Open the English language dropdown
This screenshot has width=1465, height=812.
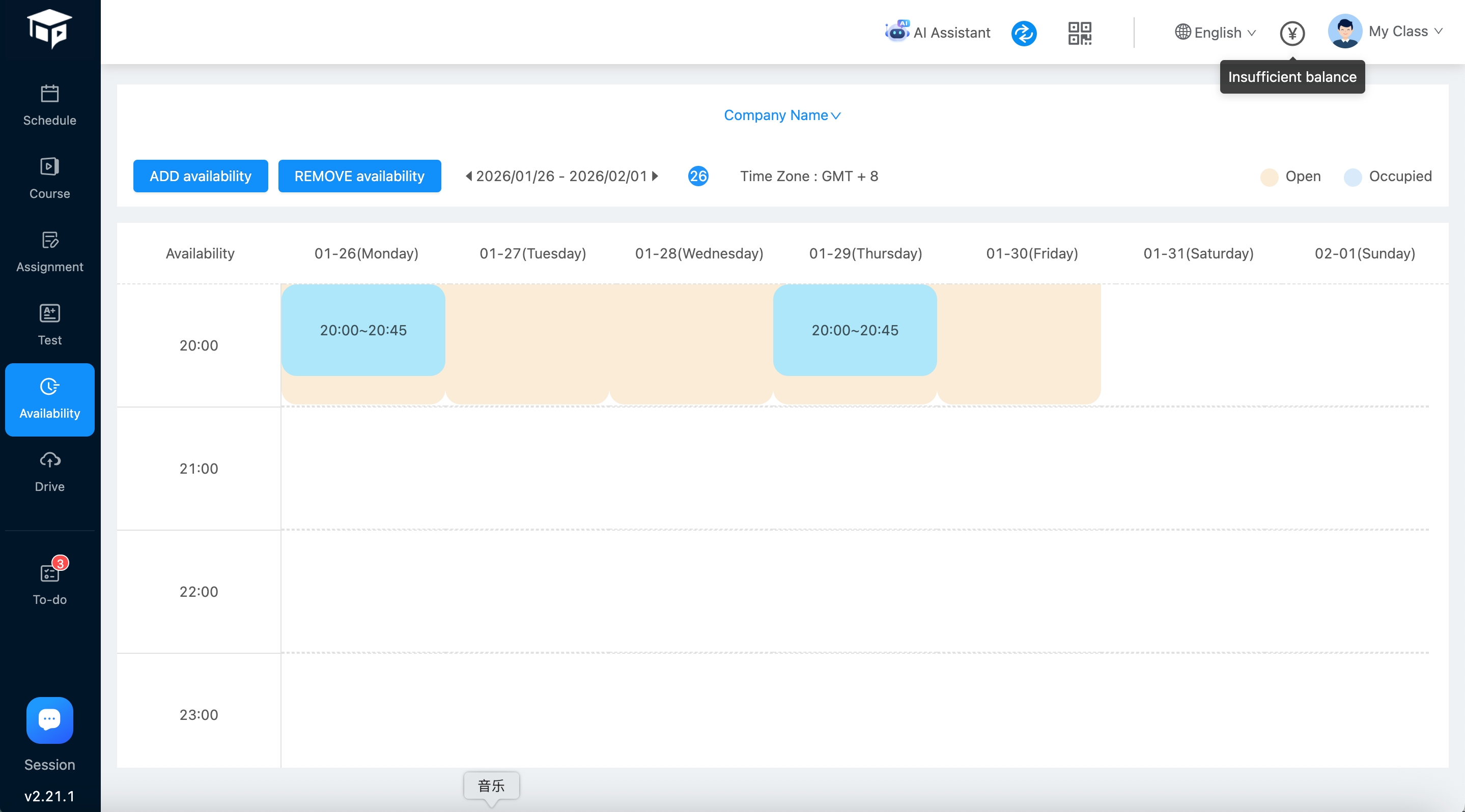tap(1216, 33)
